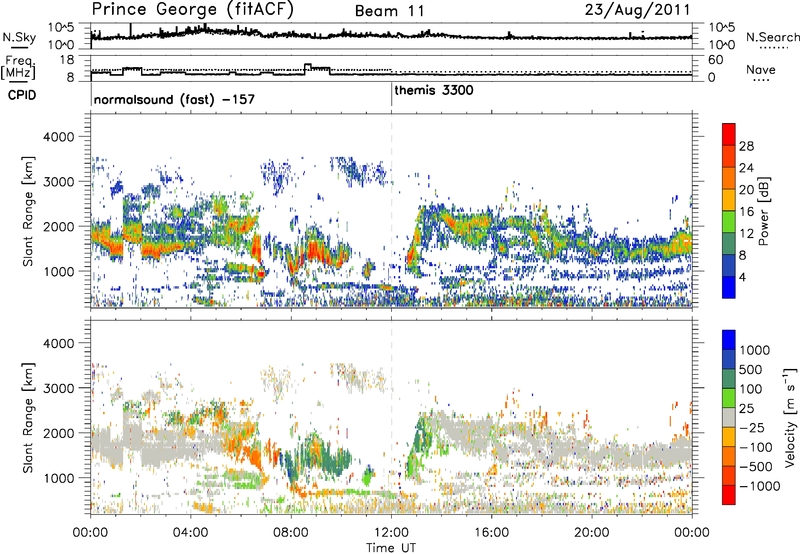Click the left '10^5' noise axis tick
This screenshot has width=800, height=554.
[61, 28]
